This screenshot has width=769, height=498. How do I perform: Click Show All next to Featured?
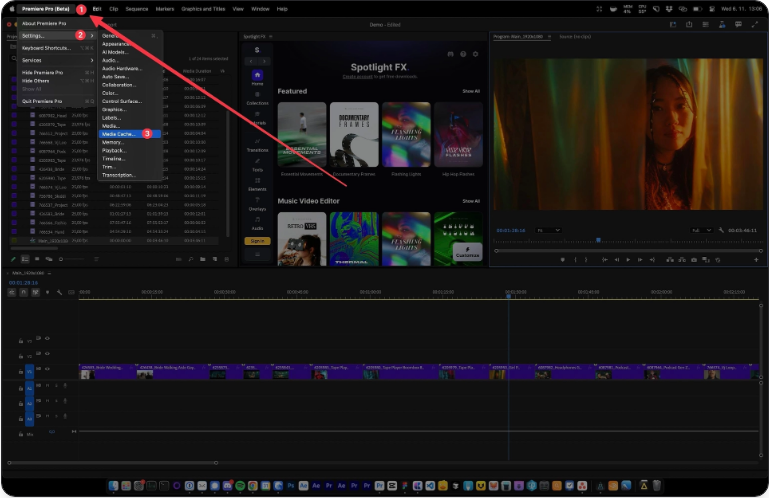pyautogui.click(x=470, y=91)
